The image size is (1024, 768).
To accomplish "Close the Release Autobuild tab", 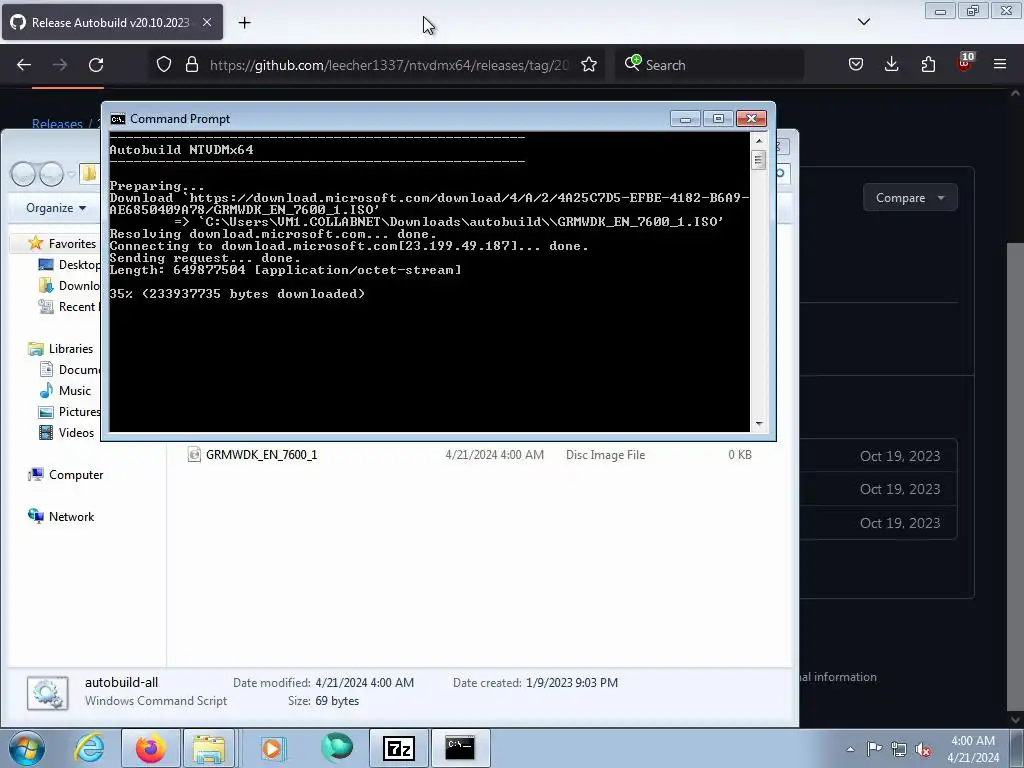I will pyautogui.click(x=206, y=22).
